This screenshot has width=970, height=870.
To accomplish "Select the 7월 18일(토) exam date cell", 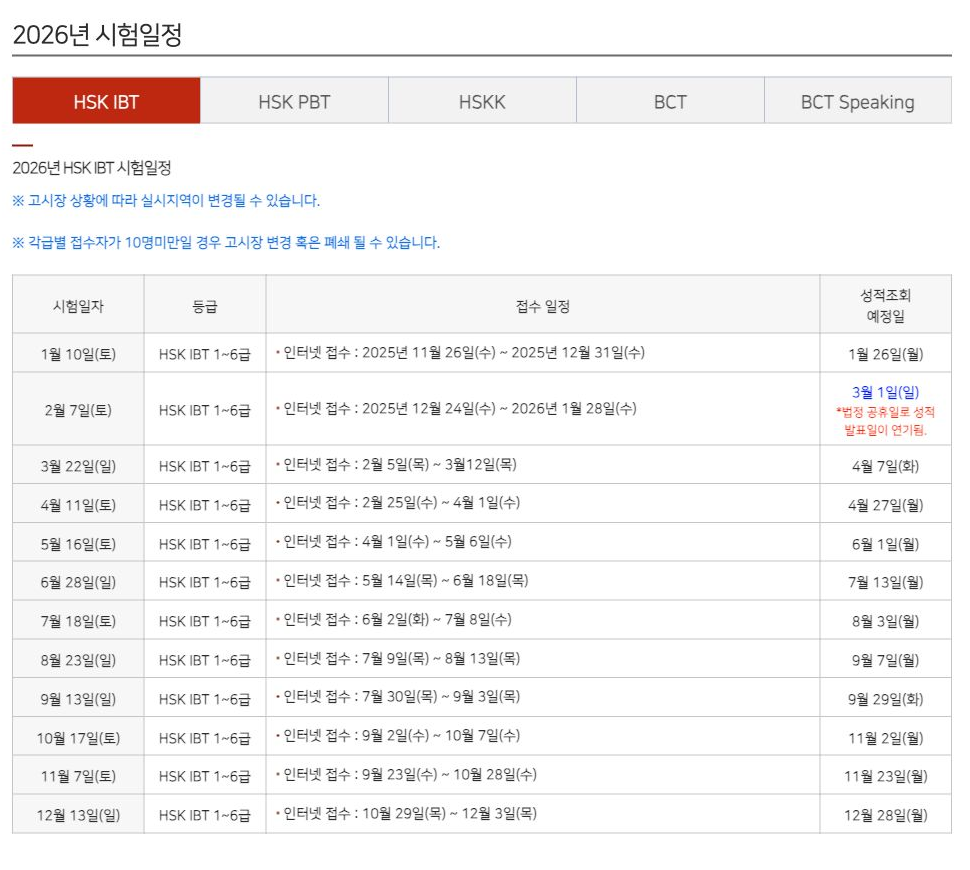I will (x=79, y=621).
